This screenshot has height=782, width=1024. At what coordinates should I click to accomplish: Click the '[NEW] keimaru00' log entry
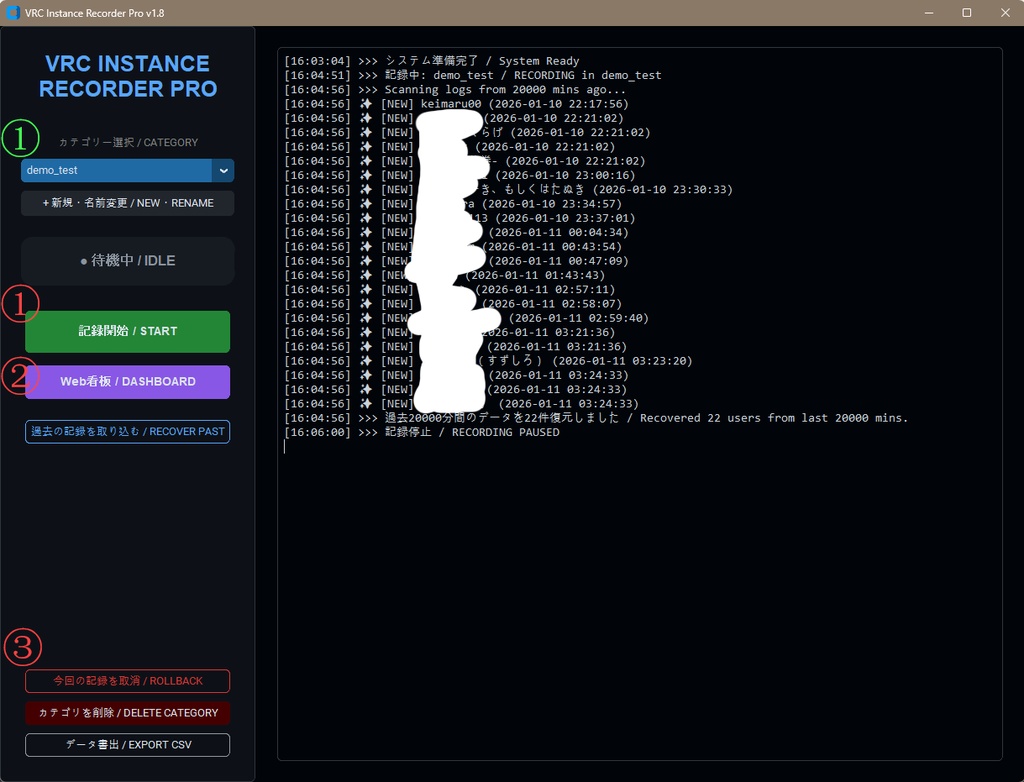[456, 104]
